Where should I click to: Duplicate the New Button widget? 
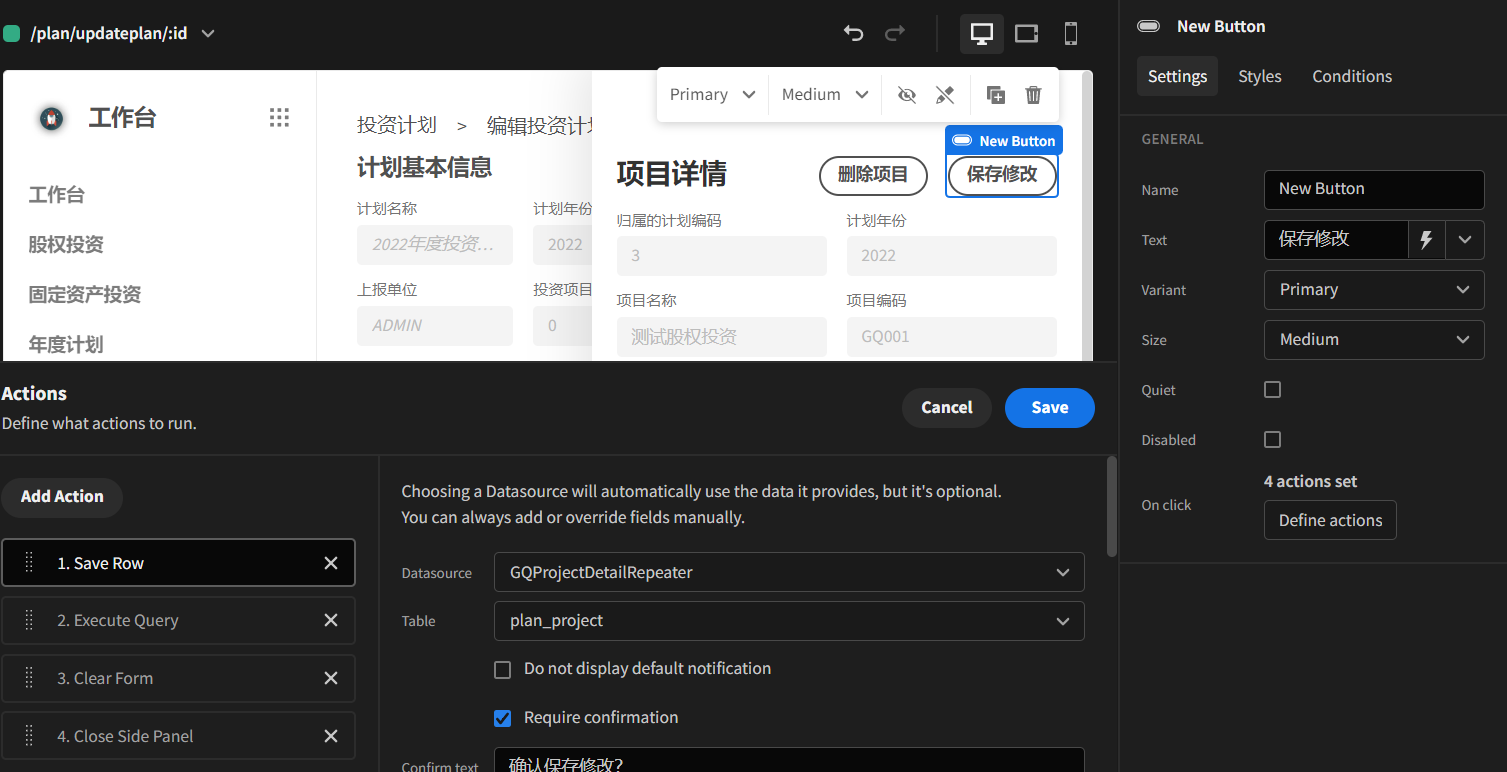click(x=995, y=94)
